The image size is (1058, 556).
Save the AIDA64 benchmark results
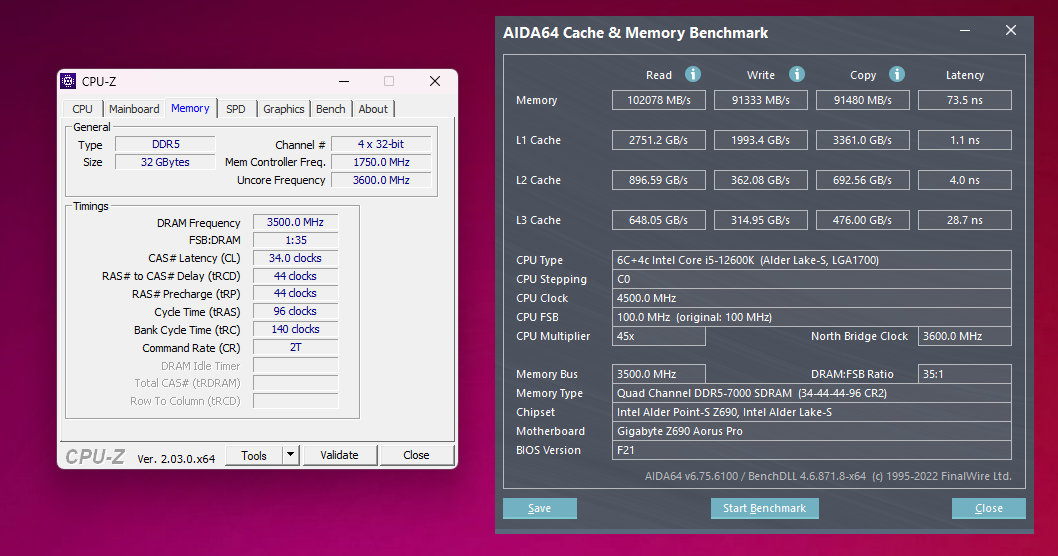point(540,508)
